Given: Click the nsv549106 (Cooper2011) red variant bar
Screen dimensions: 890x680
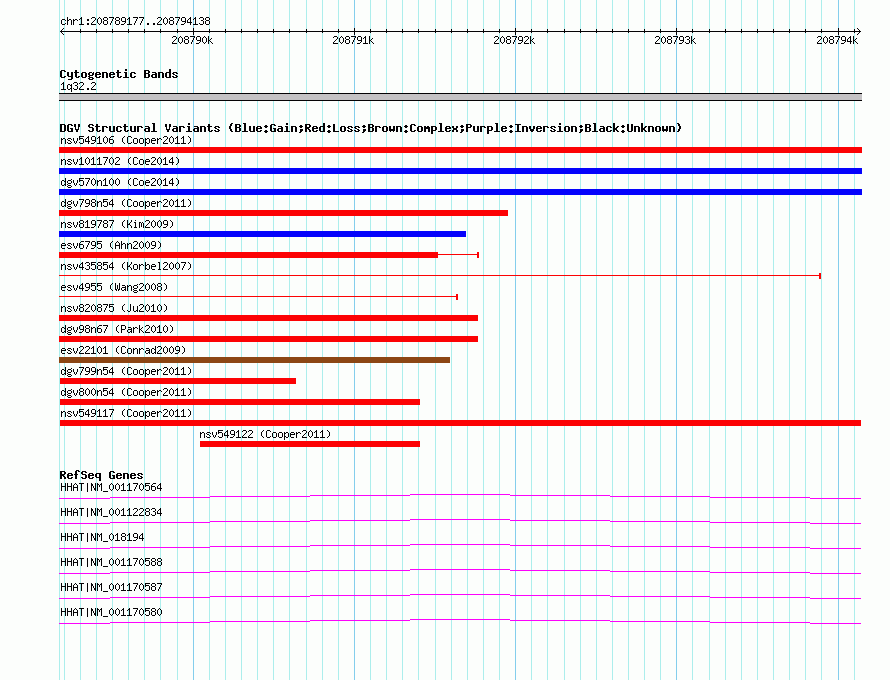Looking at the screenshot, I should [460, 150].
